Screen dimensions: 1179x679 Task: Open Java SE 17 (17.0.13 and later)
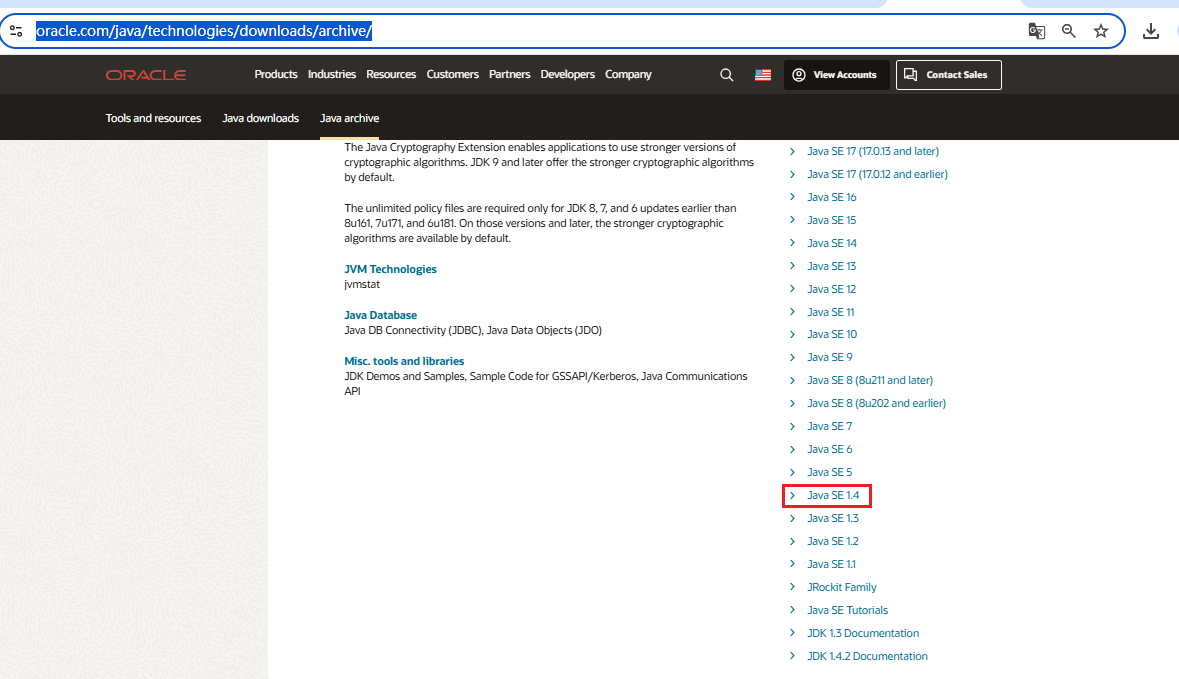pyautogui.click(x=873, y=151)
